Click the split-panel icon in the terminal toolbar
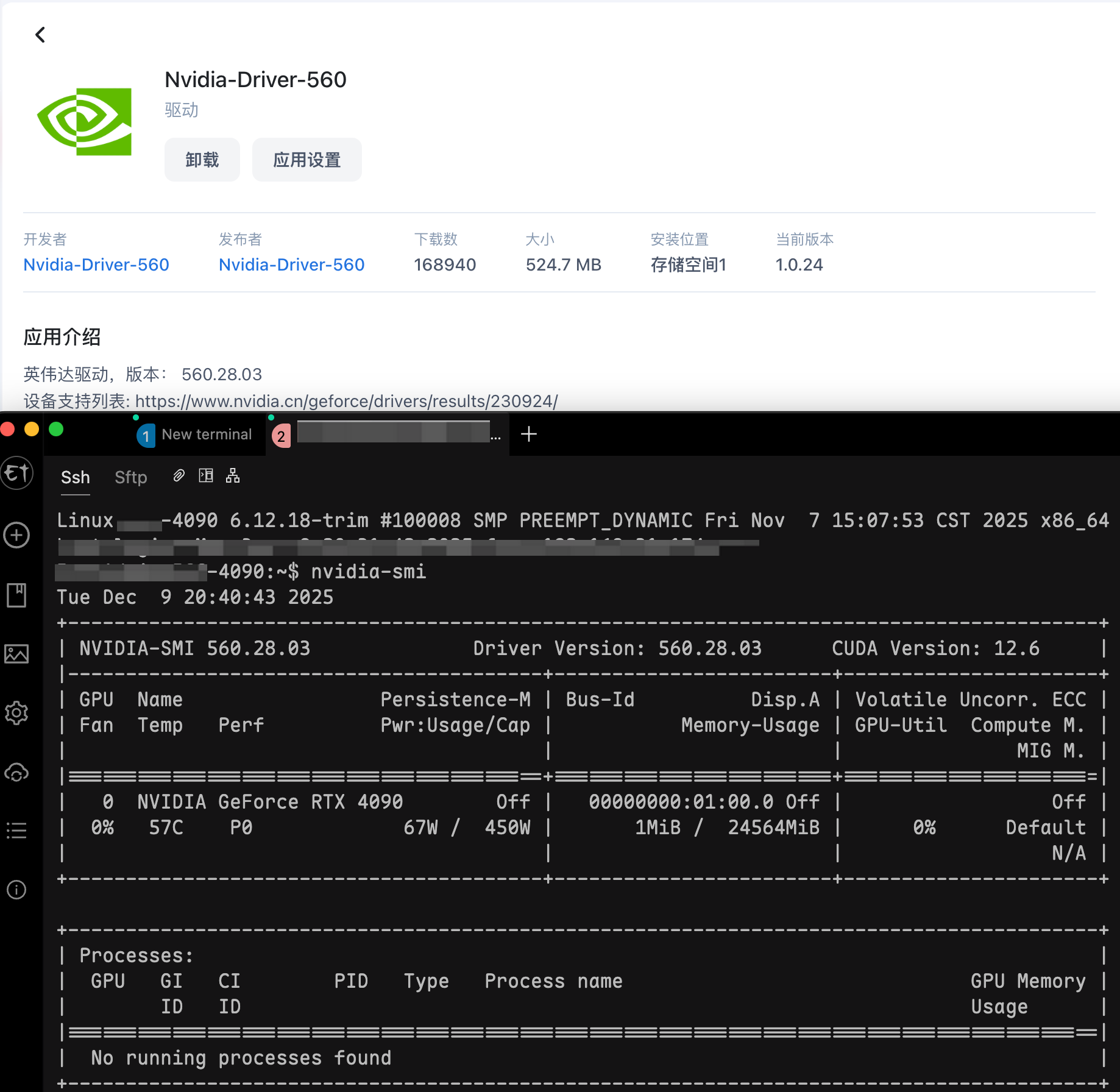The height and width of the screenshot is (1092, 1120). 206,476
